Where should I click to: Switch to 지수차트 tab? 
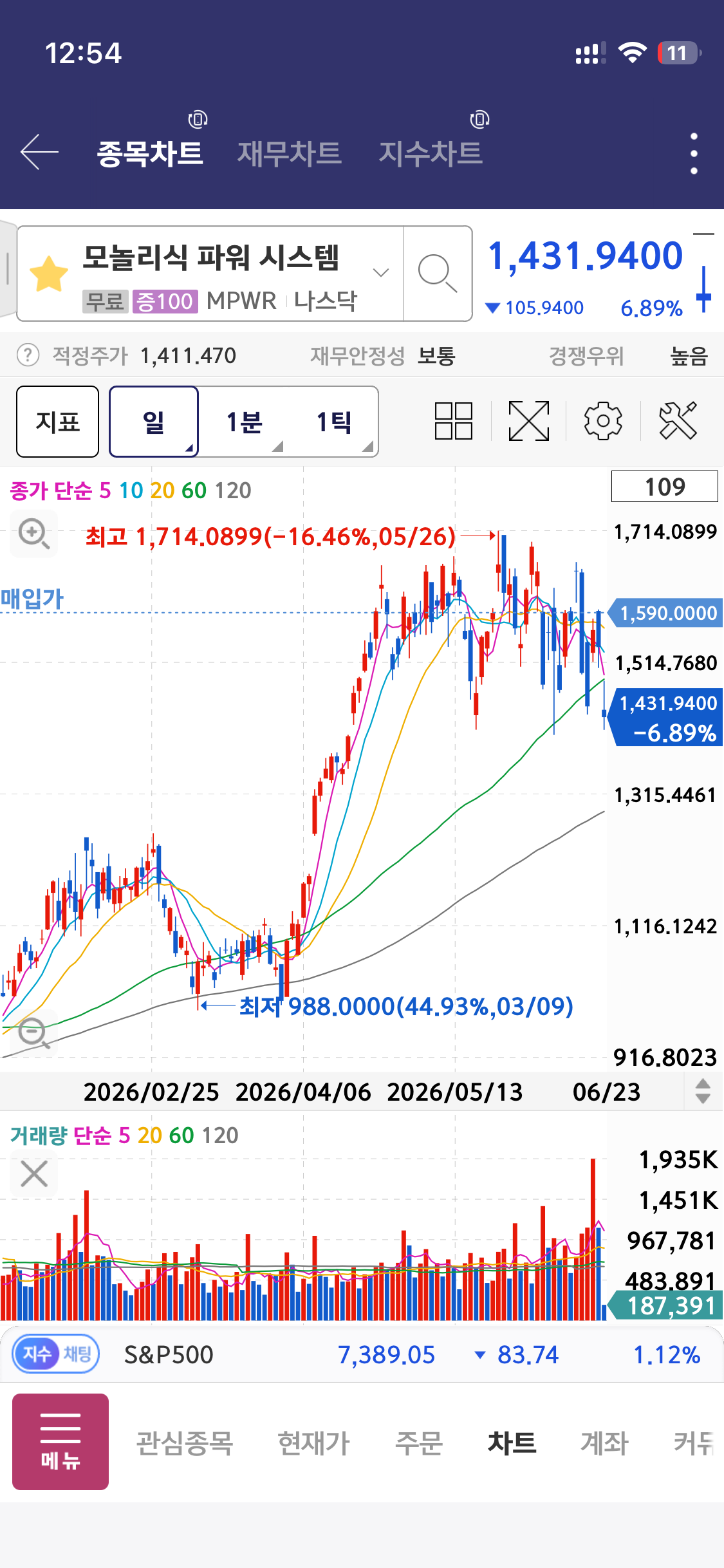[x=431, y=153]
